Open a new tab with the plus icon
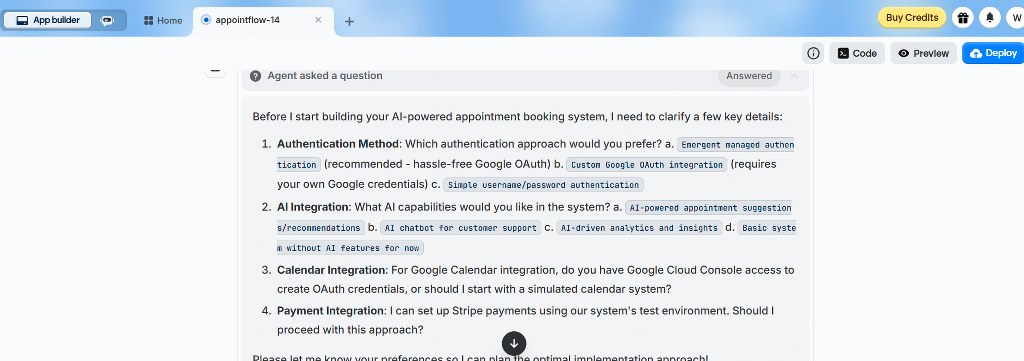The image size is (1024, 361). click(349, 21)
